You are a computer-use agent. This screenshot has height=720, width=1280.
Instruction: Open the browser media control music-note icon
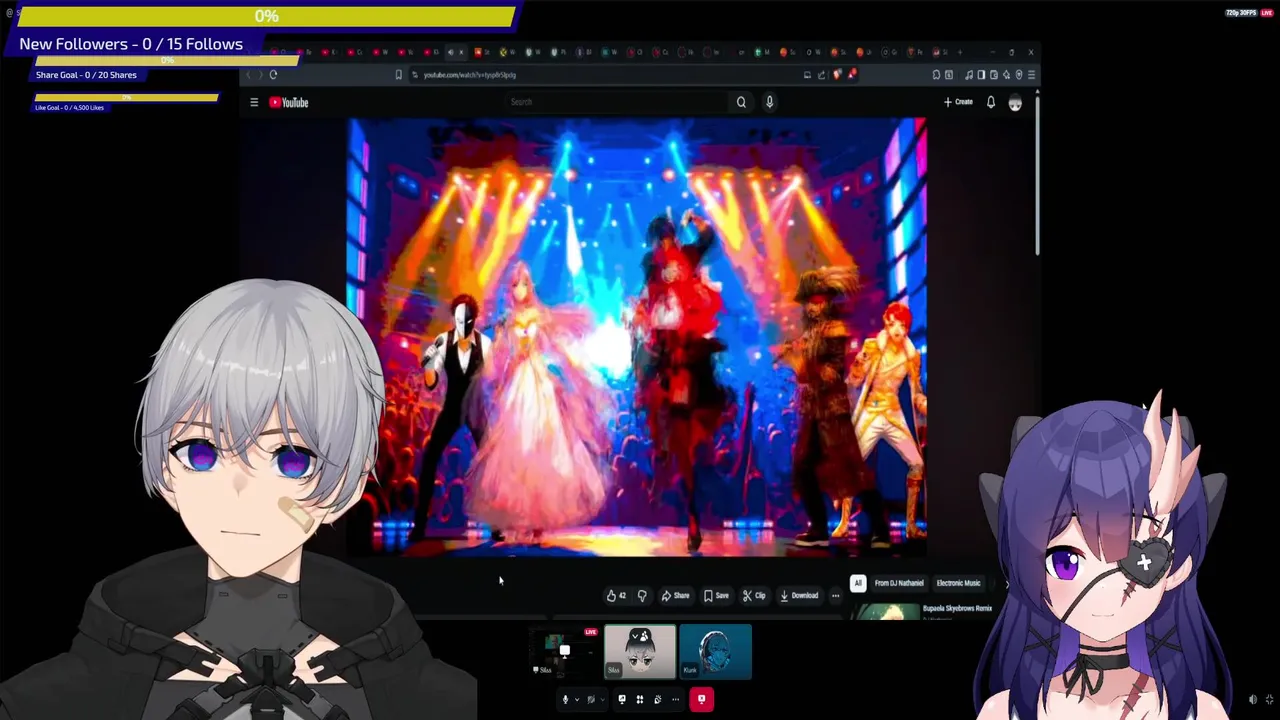click(x=968, y=74)
